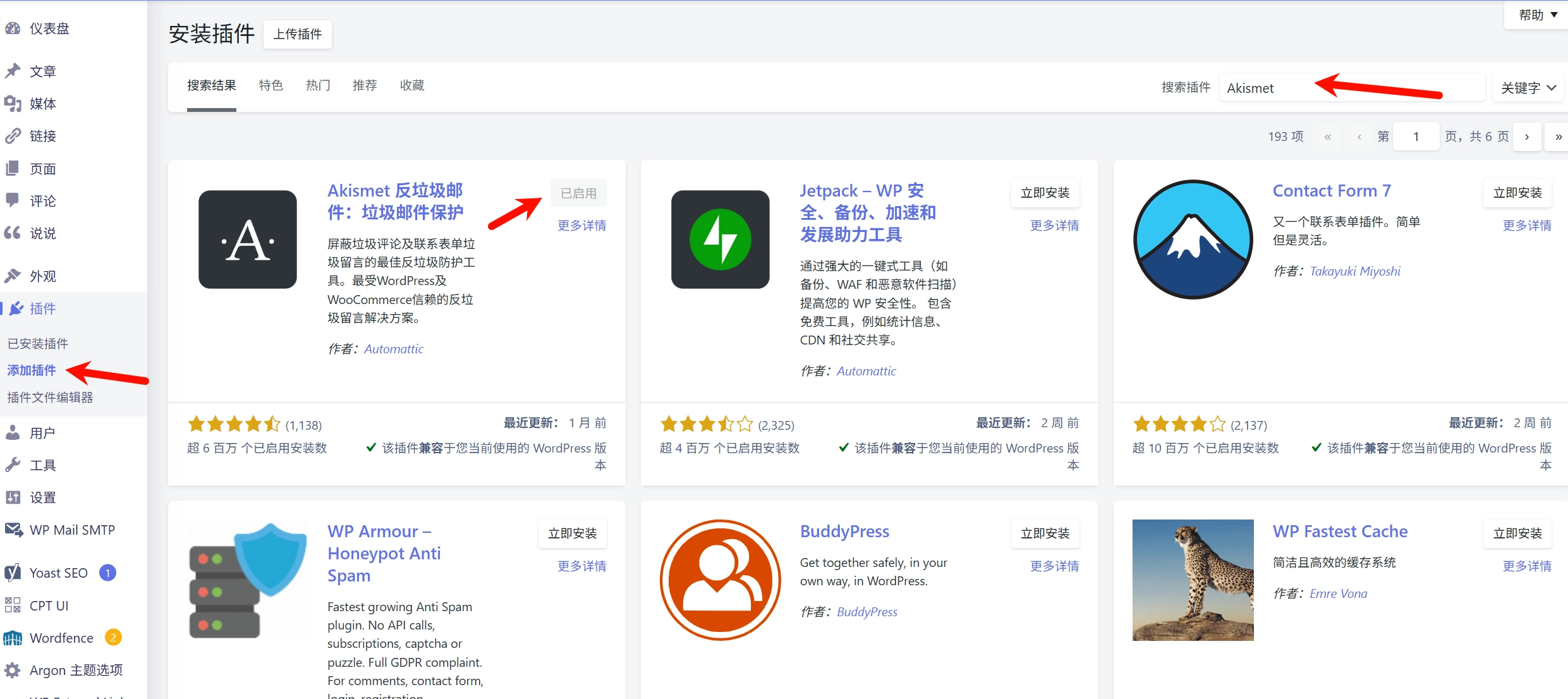Click the 插件 plug icon

pyautogui.click(x=16, y=308)
